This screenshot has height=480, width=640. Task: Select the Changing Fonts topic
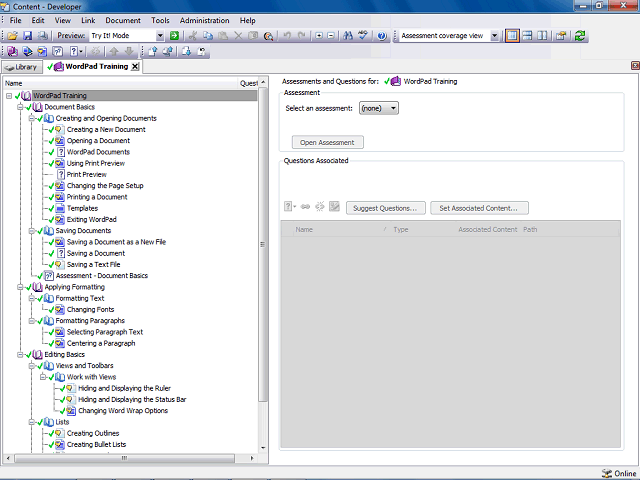coord(91,310)
